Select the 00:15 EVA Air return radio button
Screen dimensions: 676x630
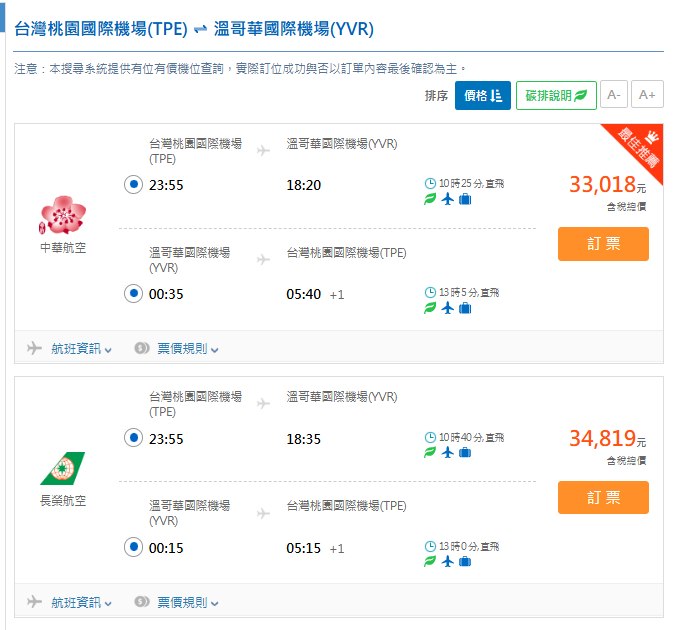pyautogui.click(x=134, y=548)
